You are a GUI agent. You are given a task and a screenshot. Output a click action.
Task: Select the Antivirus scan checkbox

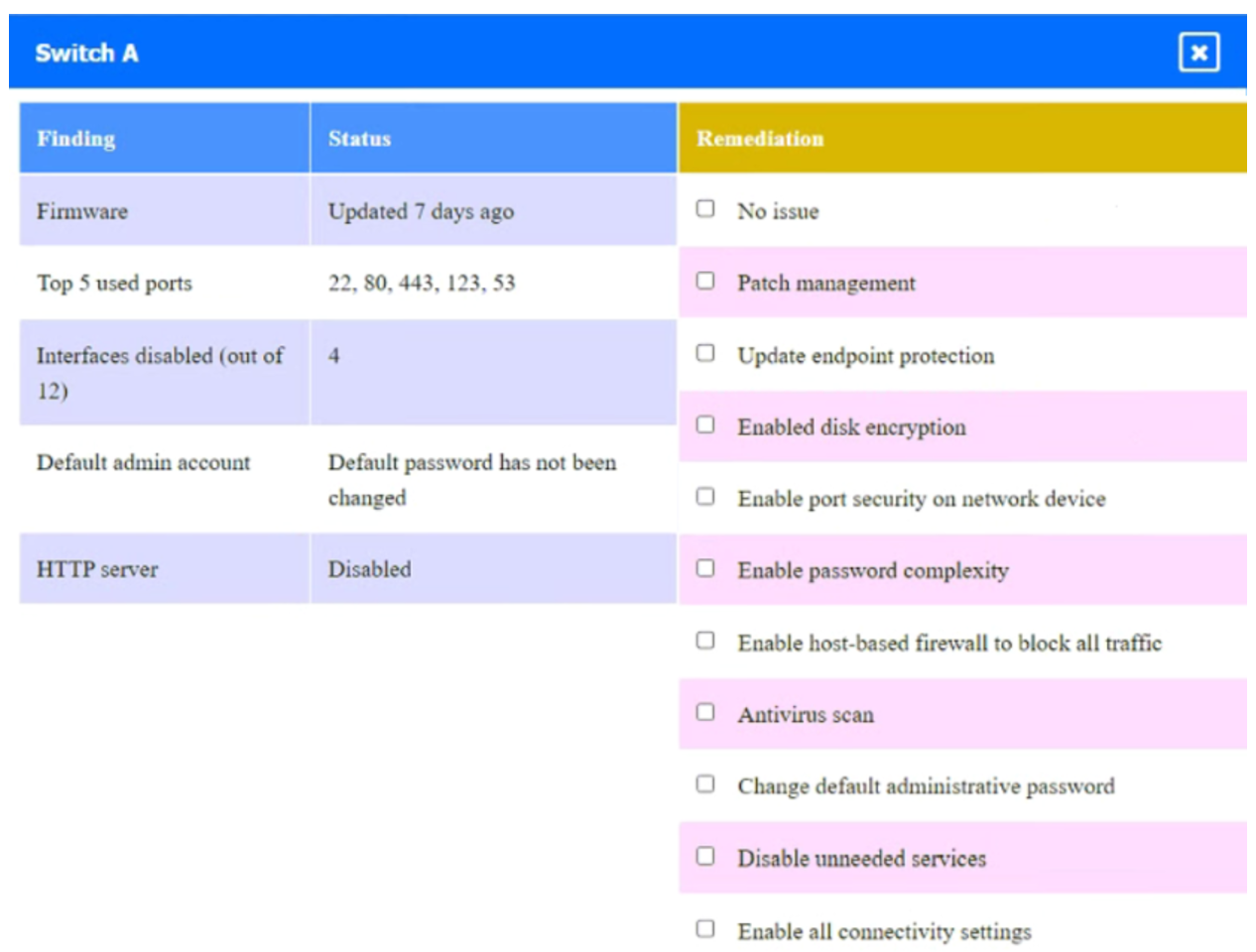tap(705, 712)
